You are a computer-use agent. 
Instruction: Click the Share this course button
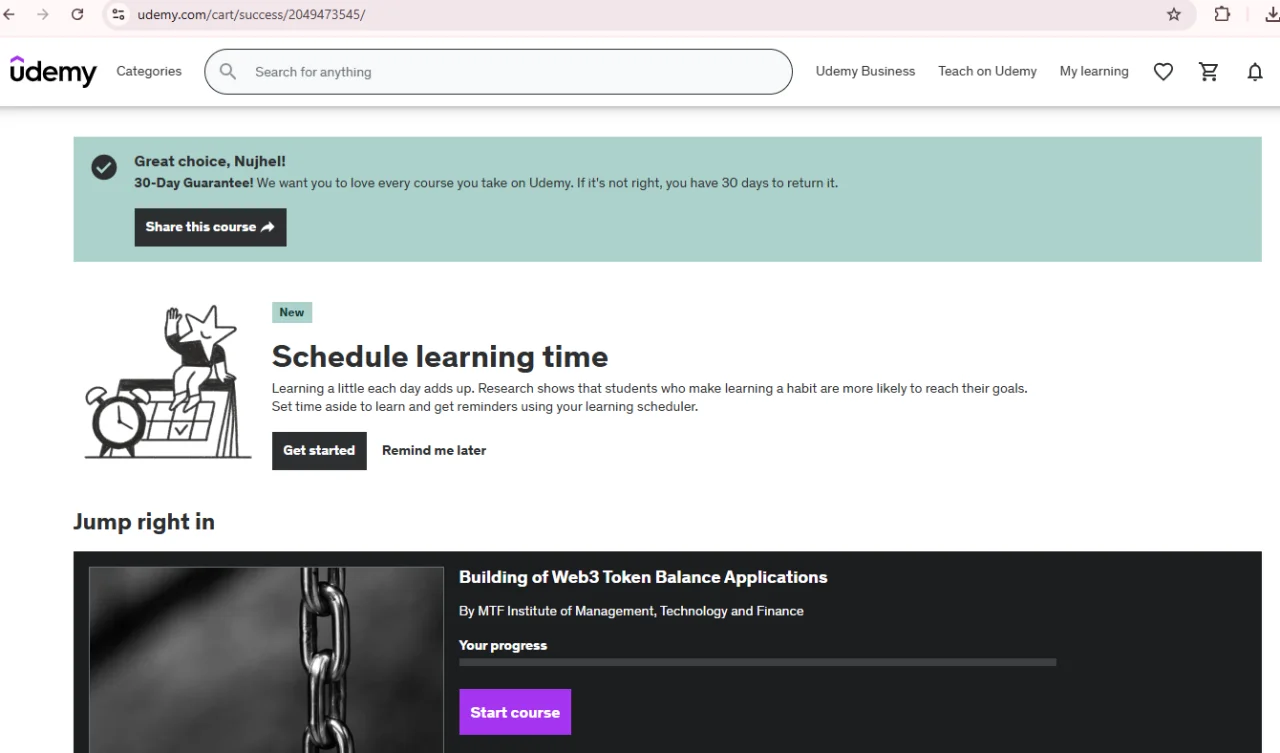point(210,227)
